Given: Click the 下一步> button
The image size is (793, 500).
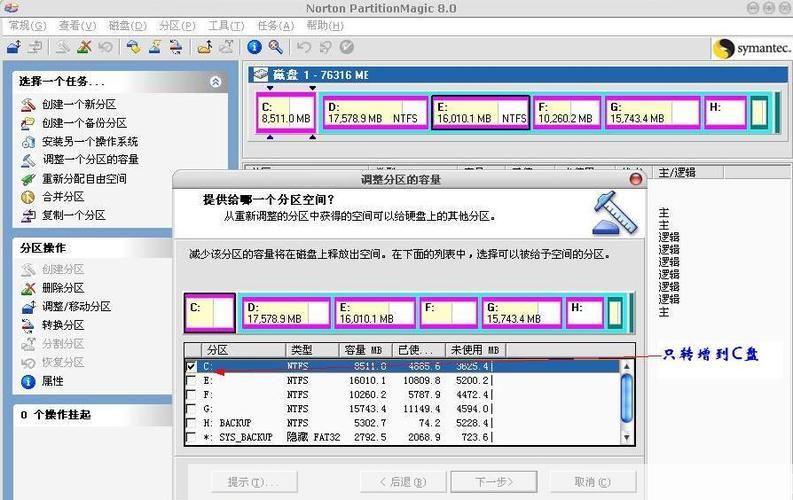Looking at the screenshot, I should tap(494, 482).
